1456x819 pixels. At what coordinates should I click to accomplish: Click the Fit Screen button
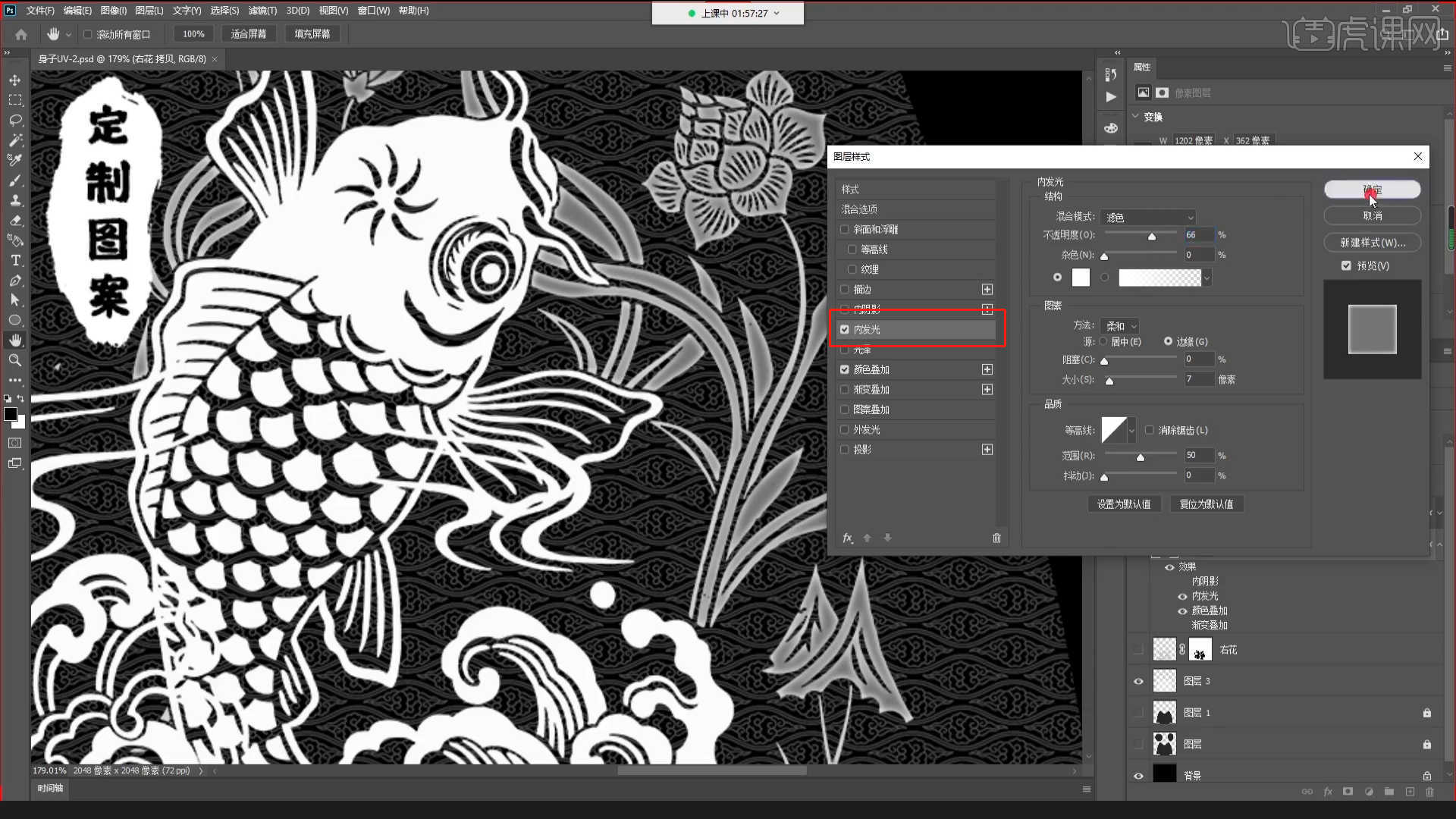click(x=249, y=34)
